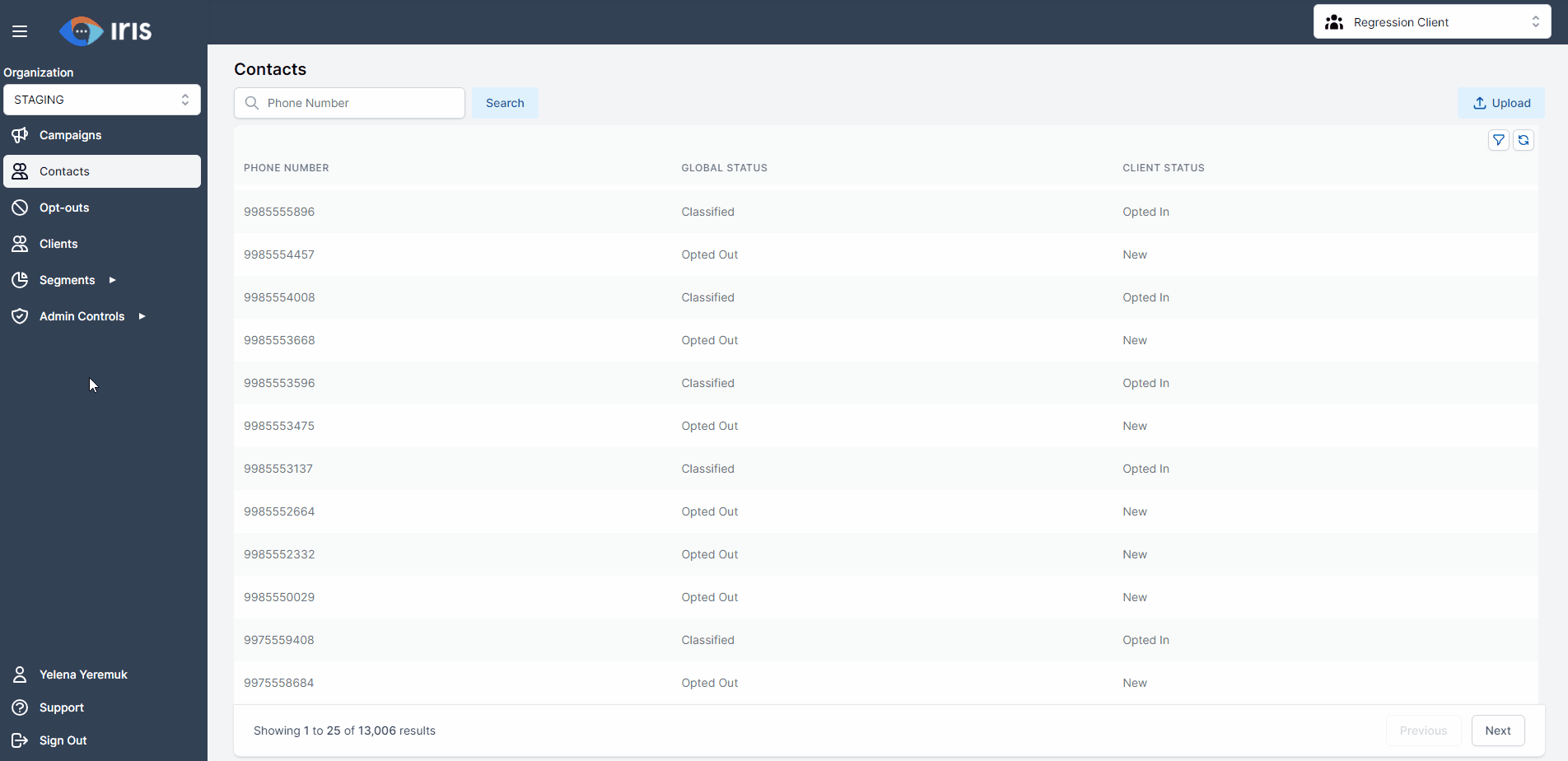Viewport: 1568px width, 761px height.
Task: Select phone number 9985552664
Action: tap(279, 511)
